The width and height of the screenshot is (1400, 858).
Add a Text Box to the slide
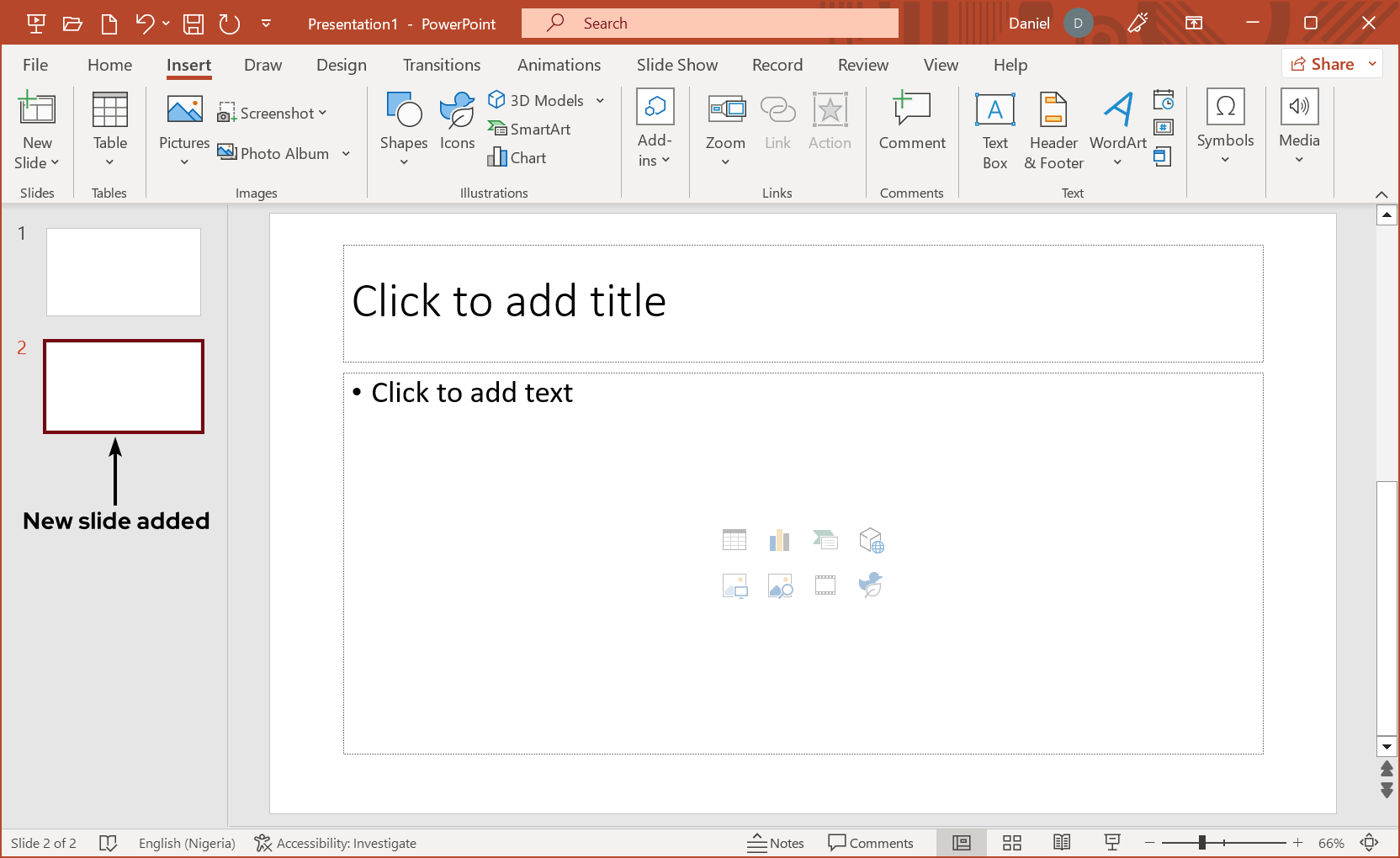[x=994, y=130]
